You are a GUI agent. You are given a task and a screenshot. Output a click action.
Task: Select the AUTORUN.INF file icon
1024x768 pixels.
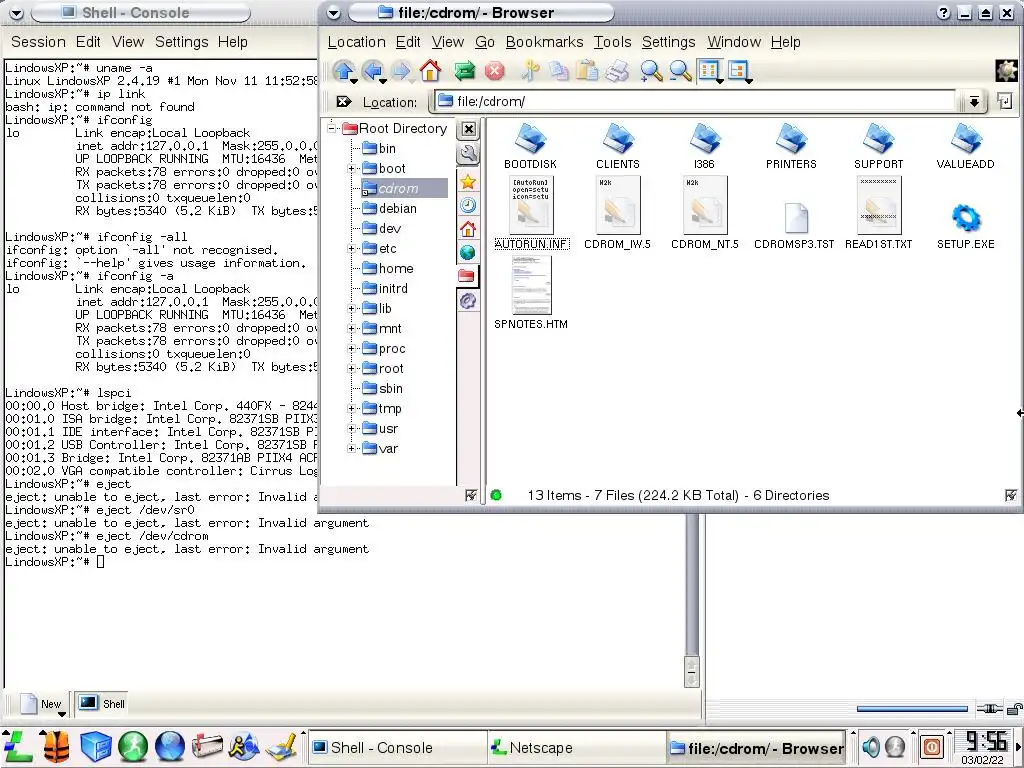click(531, 205)
